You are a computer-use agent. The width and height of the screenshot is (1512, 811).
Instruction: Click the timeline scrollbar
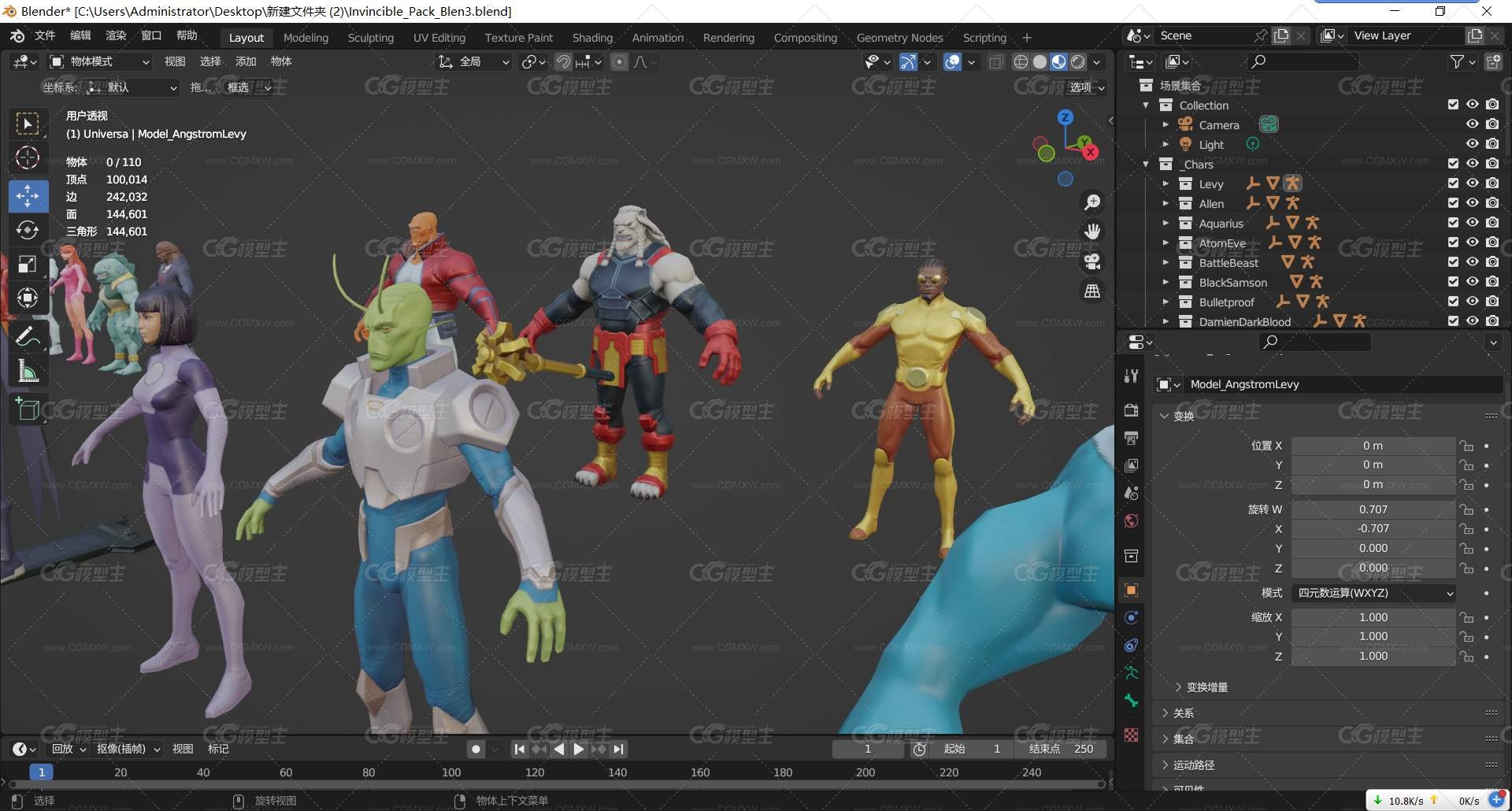pos(556,784)
